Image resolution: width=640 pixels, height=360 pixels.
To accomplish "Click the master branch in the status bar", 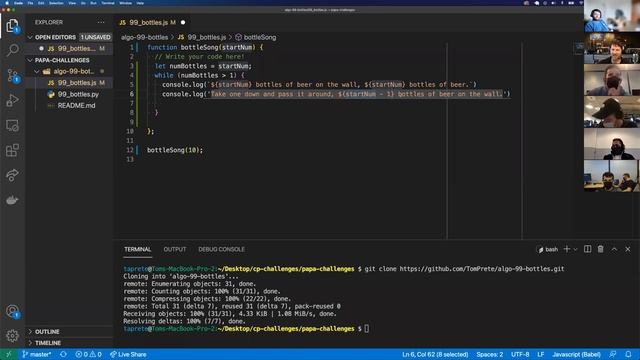I will (36, 354).
